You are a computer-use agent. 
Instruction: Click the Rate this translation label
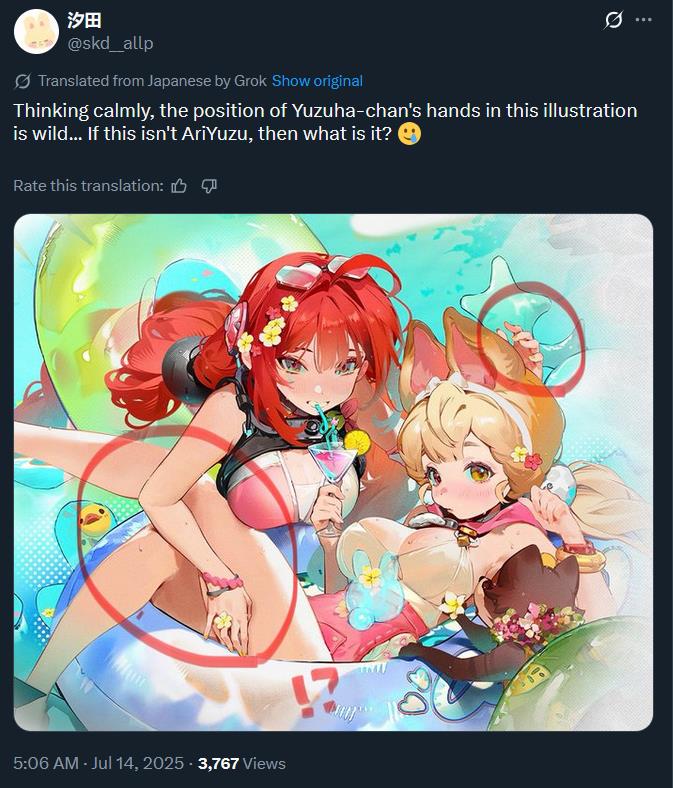(x=88, y=186)
